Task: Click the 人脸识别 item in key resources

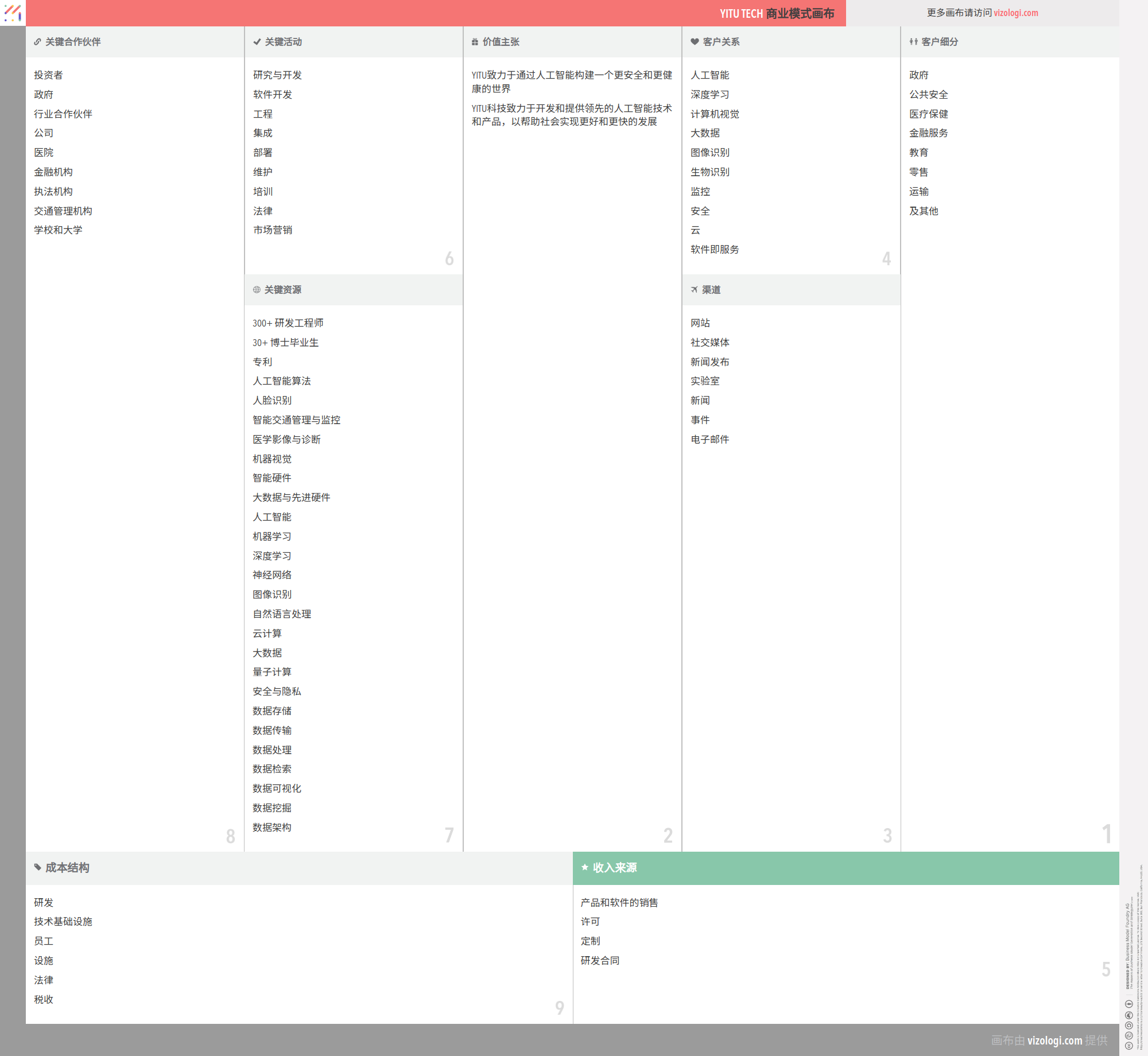Action: click(272, 401)
